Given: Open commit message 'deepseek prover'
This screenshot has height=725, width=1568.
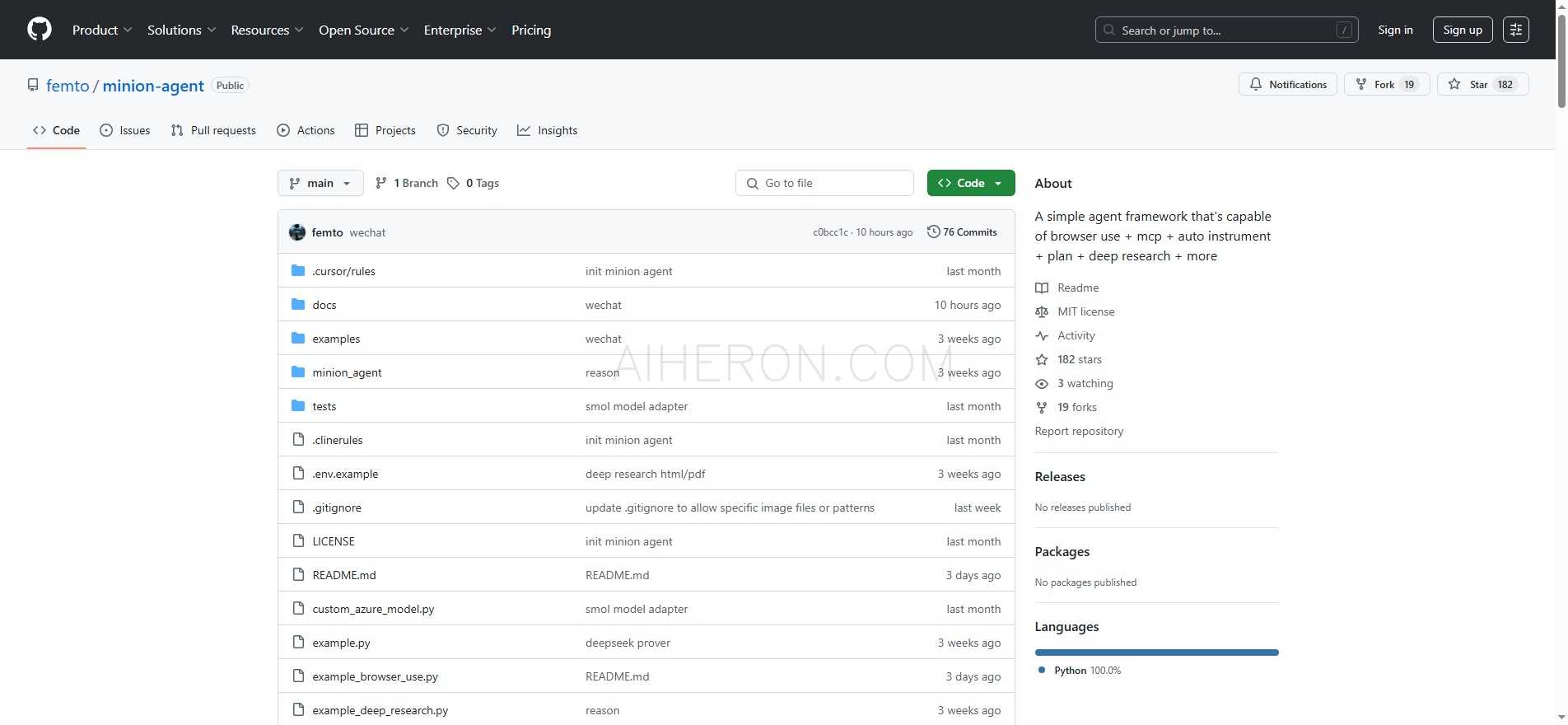Looking at the screenshot, I should point(628,643).
